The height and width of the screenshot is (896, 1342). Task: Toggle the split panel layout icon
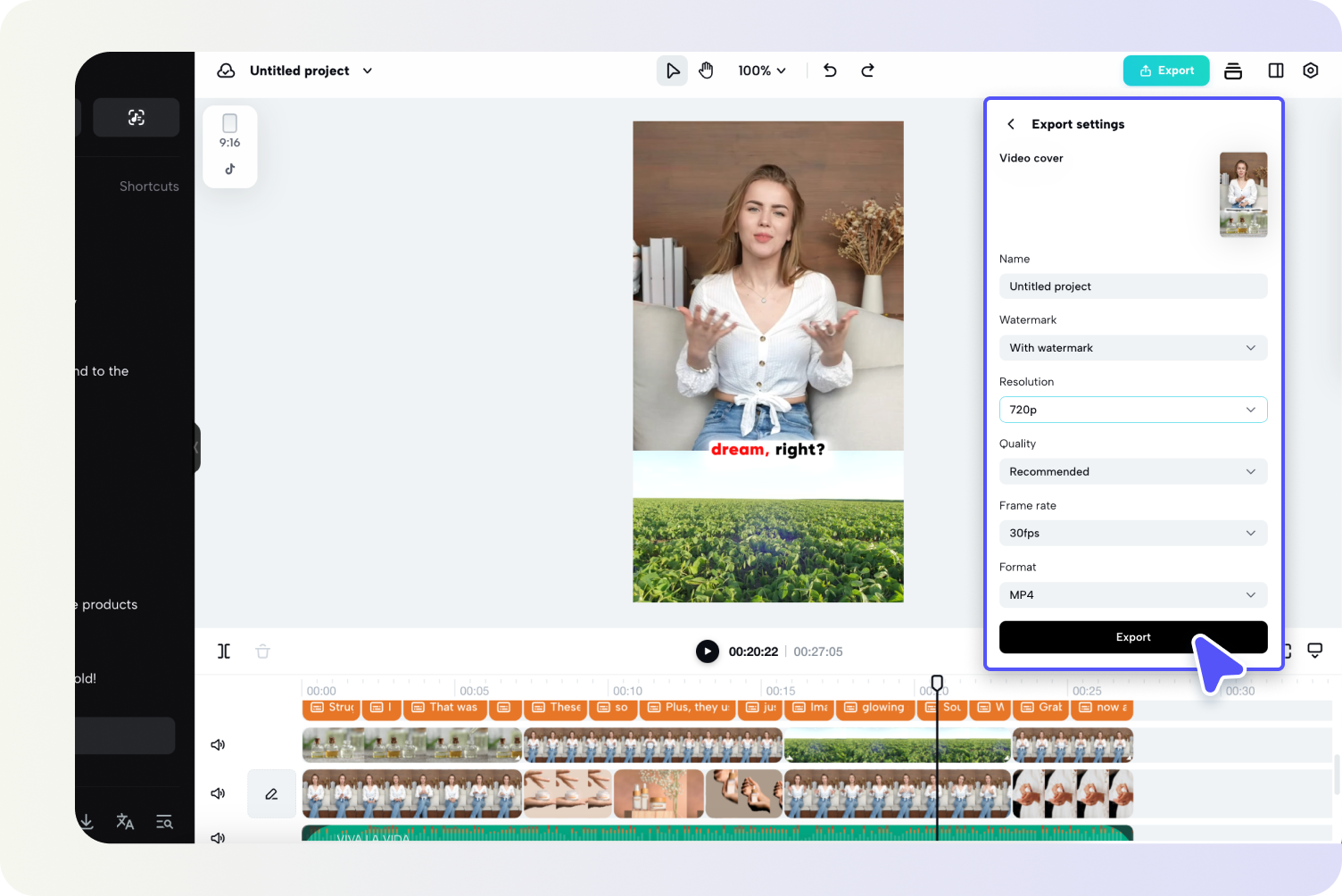click(1276, 71)
